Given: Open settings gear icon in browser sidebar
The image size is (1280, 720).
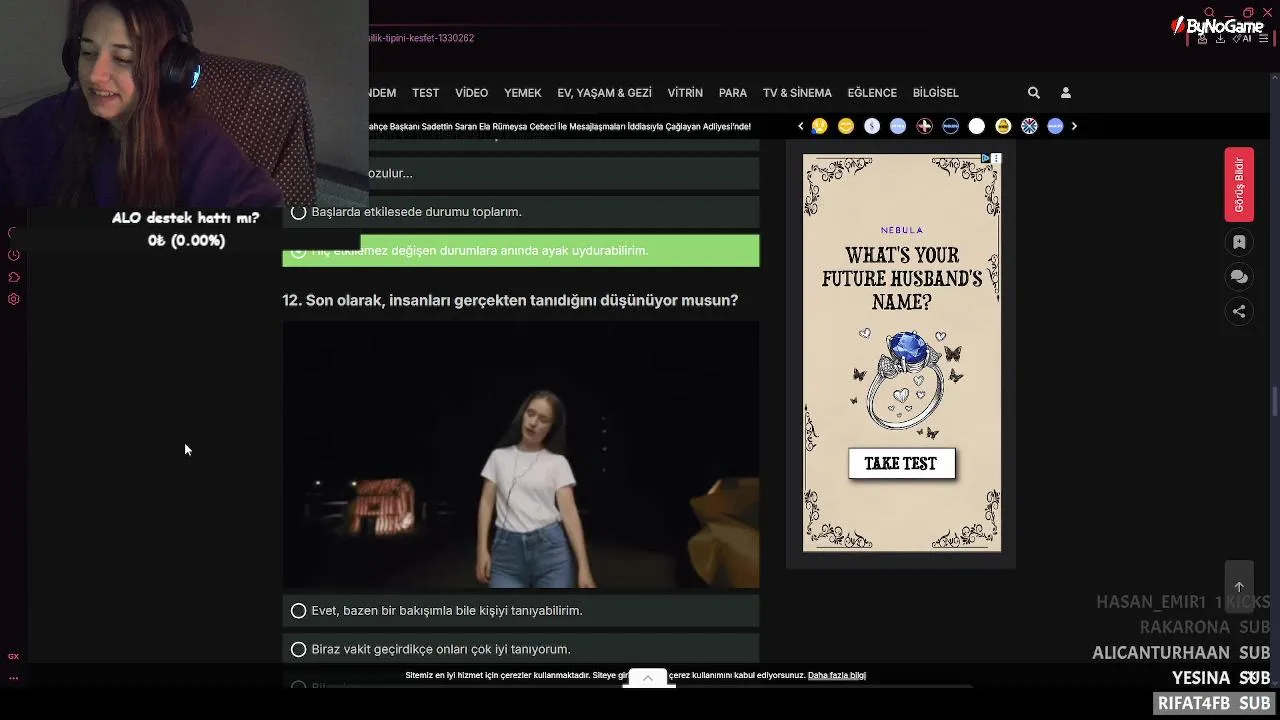Looking at the screenshot, I should coord(13,299).
